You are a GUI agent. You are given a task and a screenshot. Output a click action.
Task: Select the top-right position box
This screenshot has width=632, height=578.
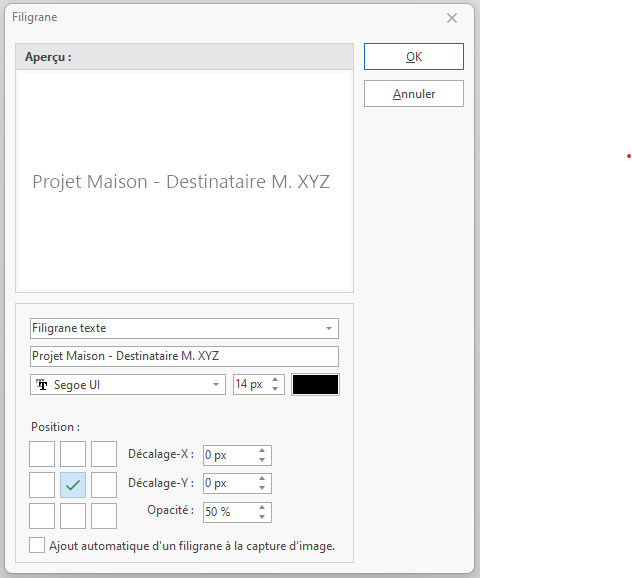[104, 454]
